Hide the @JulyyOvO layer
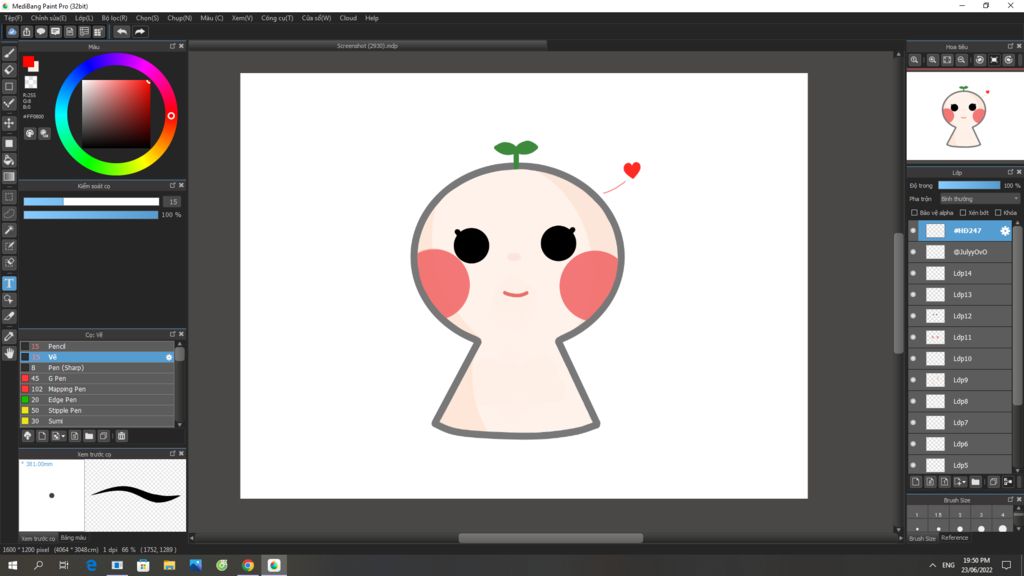 913,252
